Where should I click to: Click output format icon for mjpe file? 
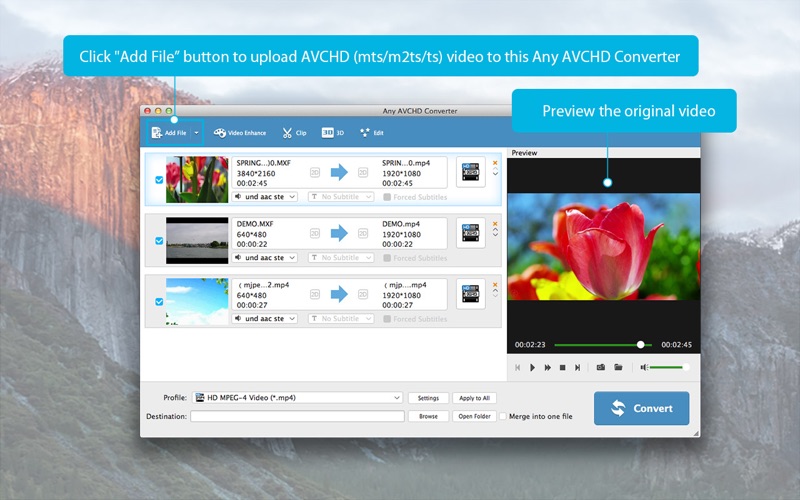click(x=470, y=294)
